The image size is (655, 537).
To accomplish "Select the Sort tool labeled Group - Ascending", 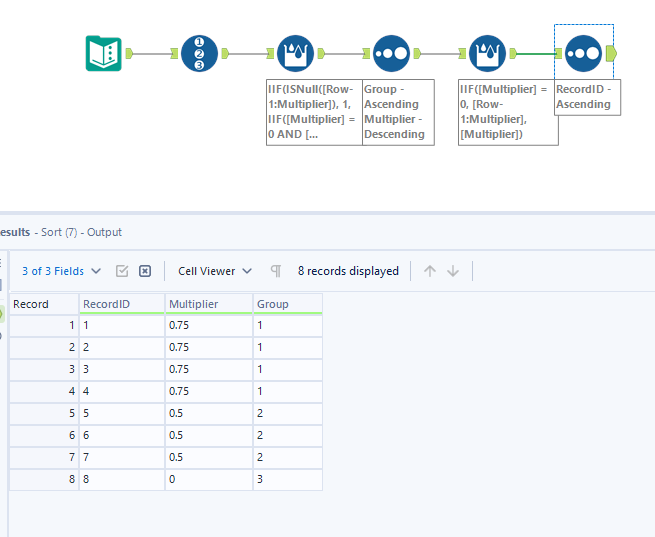I will click(x=391, y=53).
